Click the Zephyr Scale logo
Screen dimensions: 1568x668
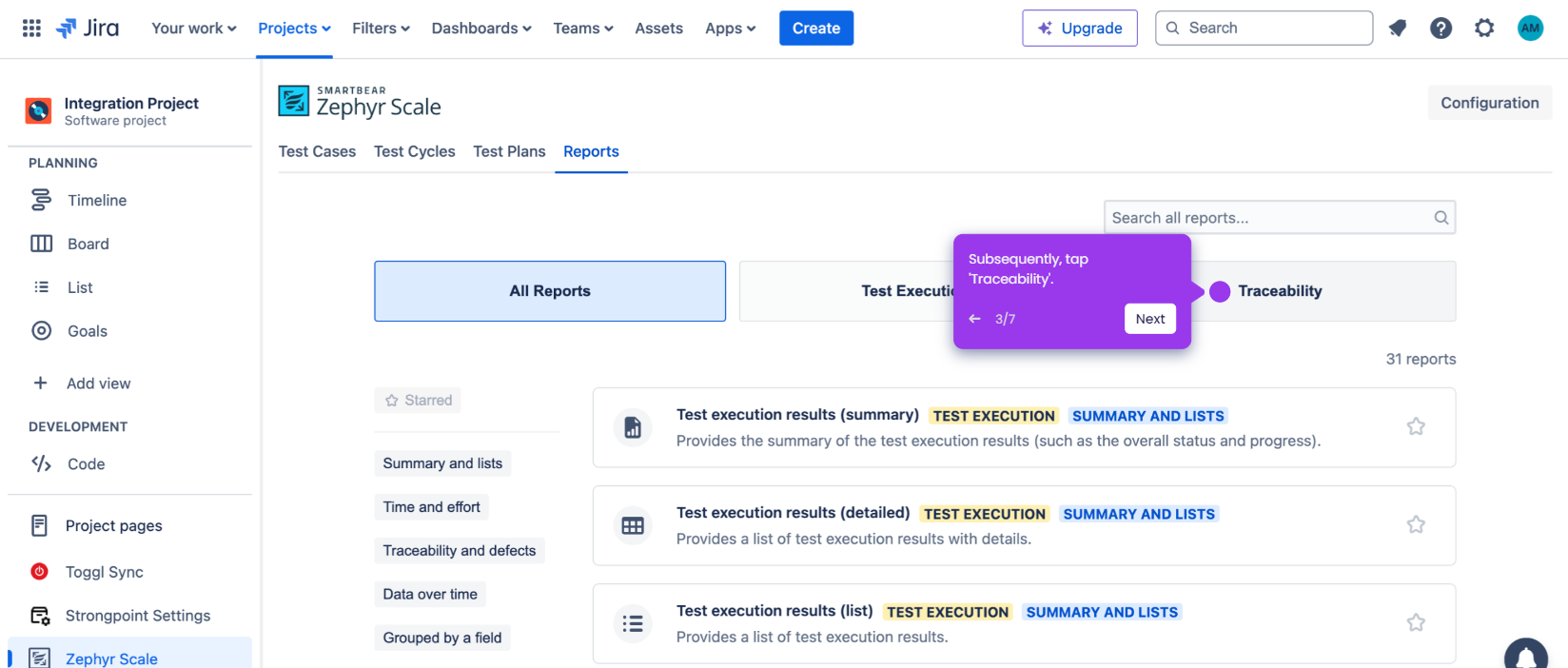(360, 101)
